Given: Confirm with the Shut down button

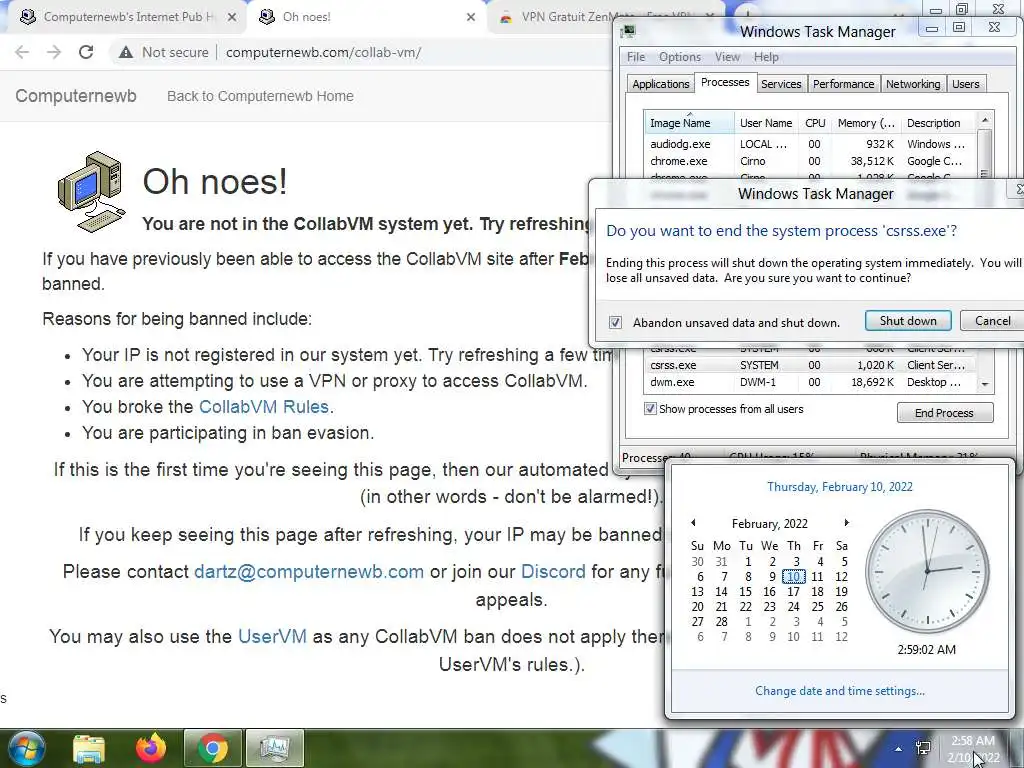Looking at the screenshot, I should click(x=908, y=321).
